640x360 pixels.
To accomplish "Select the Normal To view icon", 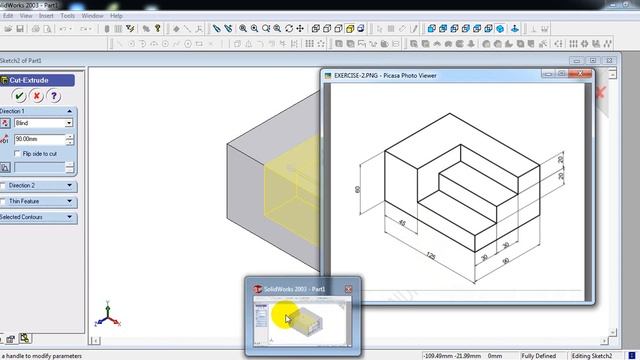I will point(515,29).
